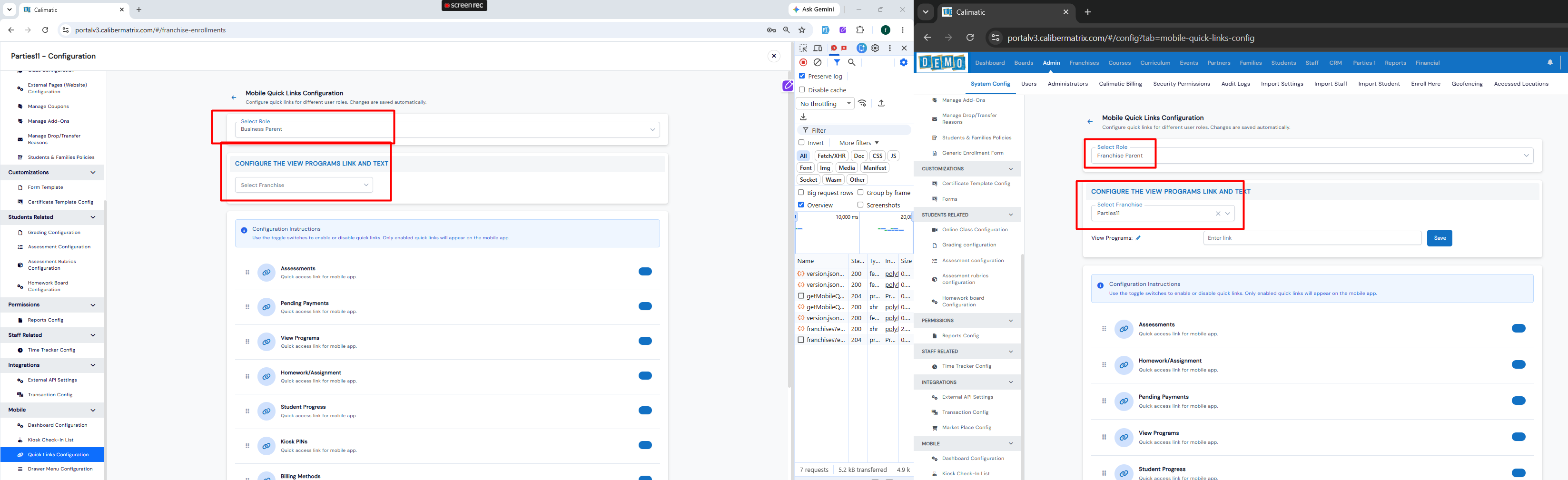Clear Parties11 selection in Select Franchise dropdown
The height and width of the screenshot is (480, 1568).
tap(1217, 214)
